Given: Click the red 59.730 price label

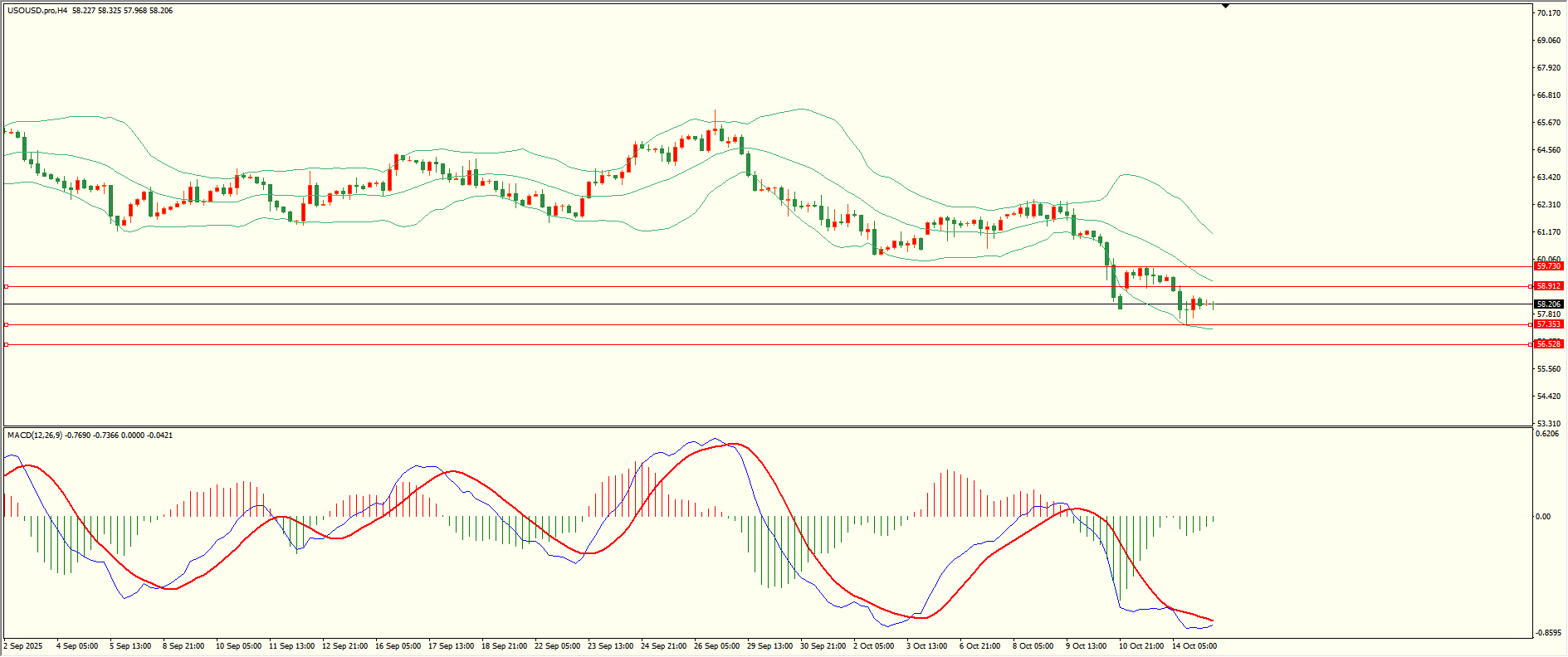Looking at the screenshot, I should pyautogui.click(x=1548, y=266).
